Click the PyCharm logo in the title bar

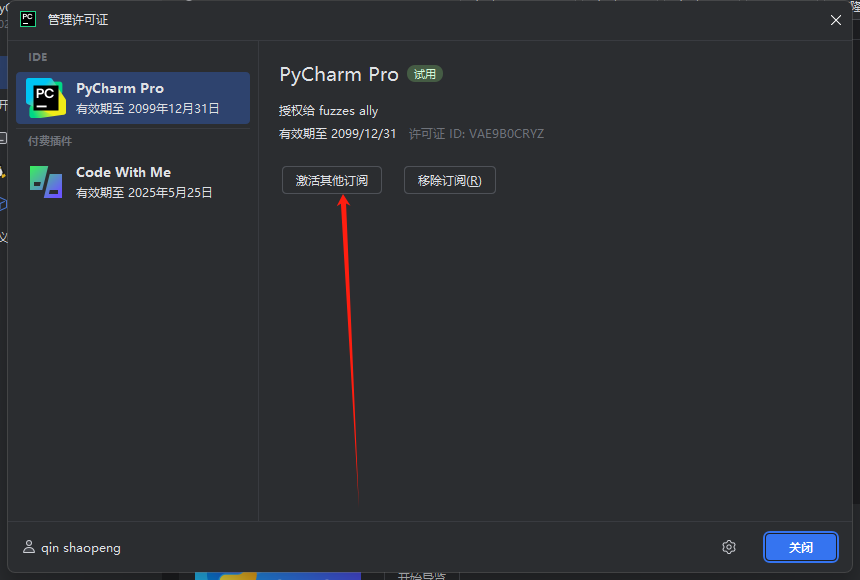[x=28, y=19]
